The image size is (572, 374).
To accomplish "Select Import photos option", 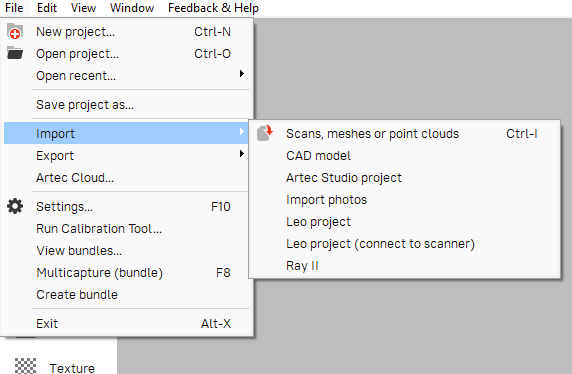I will (405, 200).
